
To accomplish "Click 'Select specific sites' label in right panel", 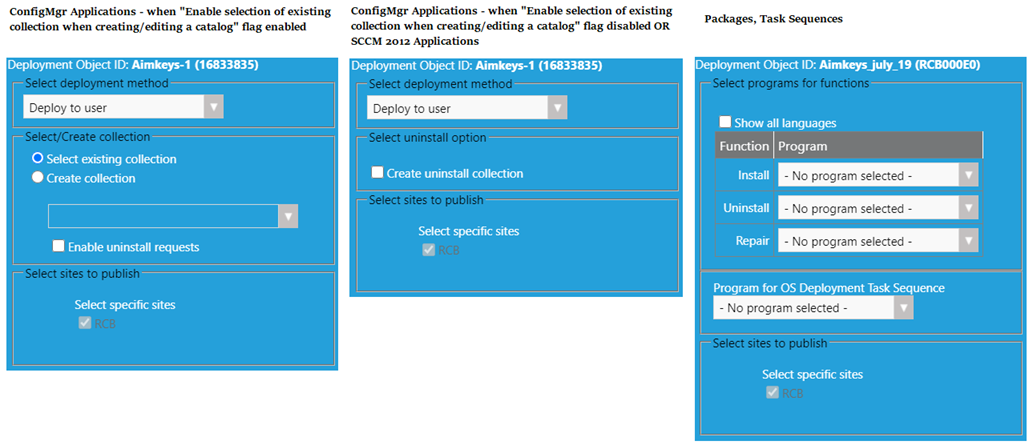I will [812, 374].
